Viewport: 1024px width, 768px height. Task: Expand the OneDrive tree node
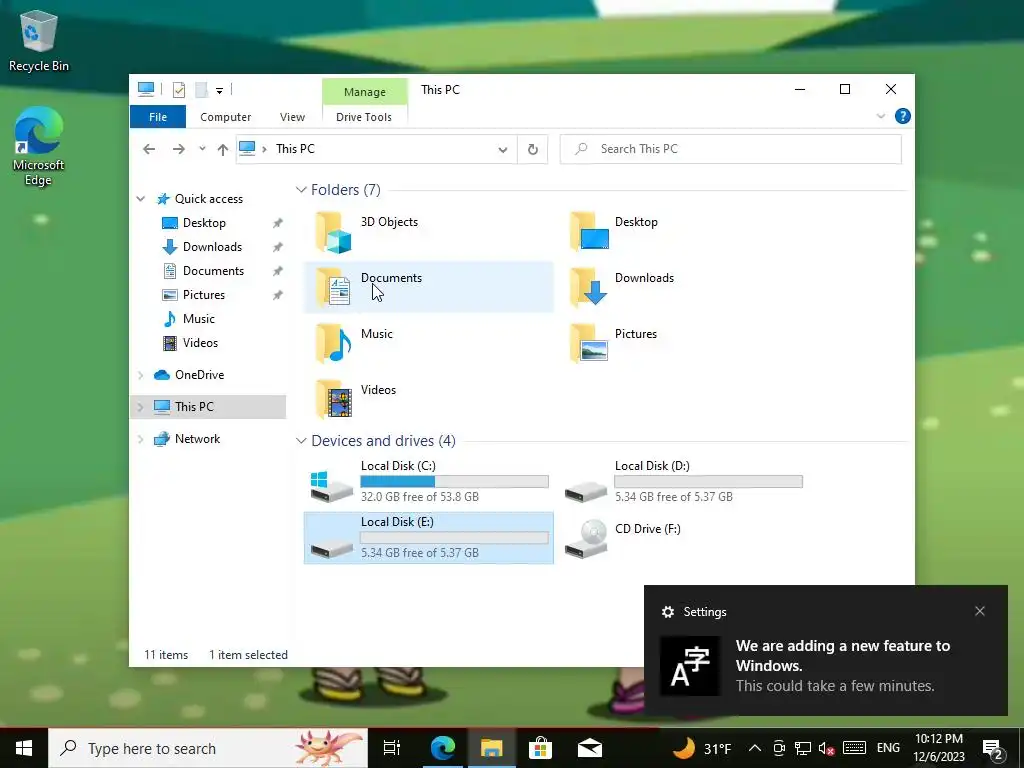pos(140,375)
